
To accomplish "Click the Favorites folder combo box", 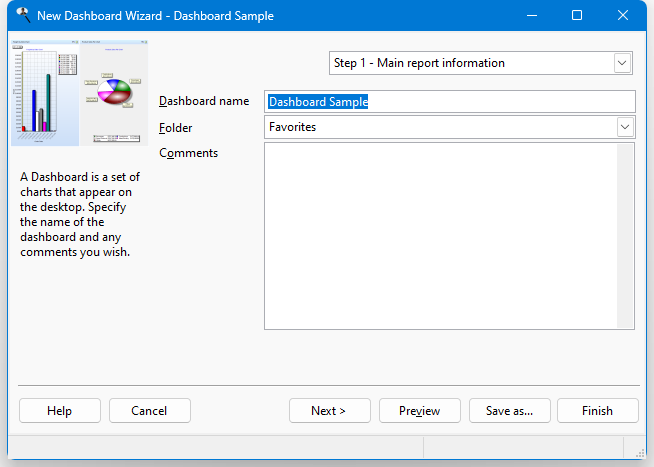I will [x=450, y=127].
